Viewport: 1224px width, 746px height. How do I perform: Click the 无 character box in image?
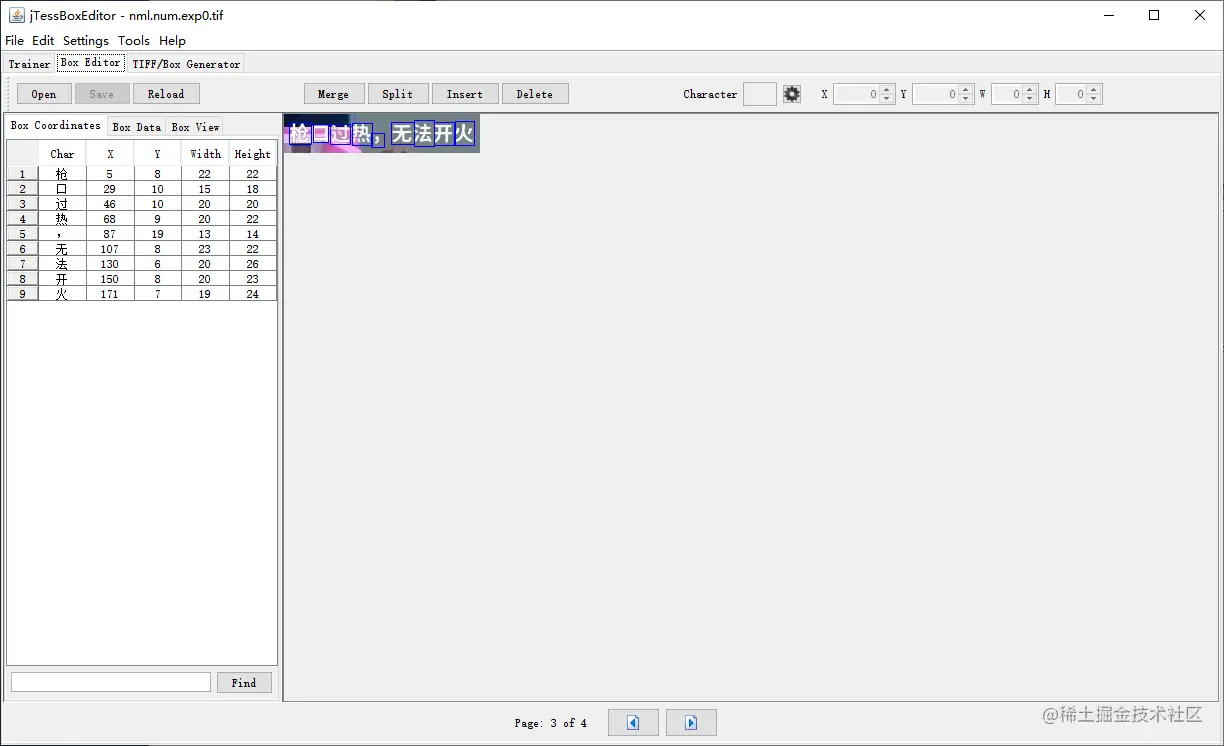pyautogui.click(x=402, y=133)
